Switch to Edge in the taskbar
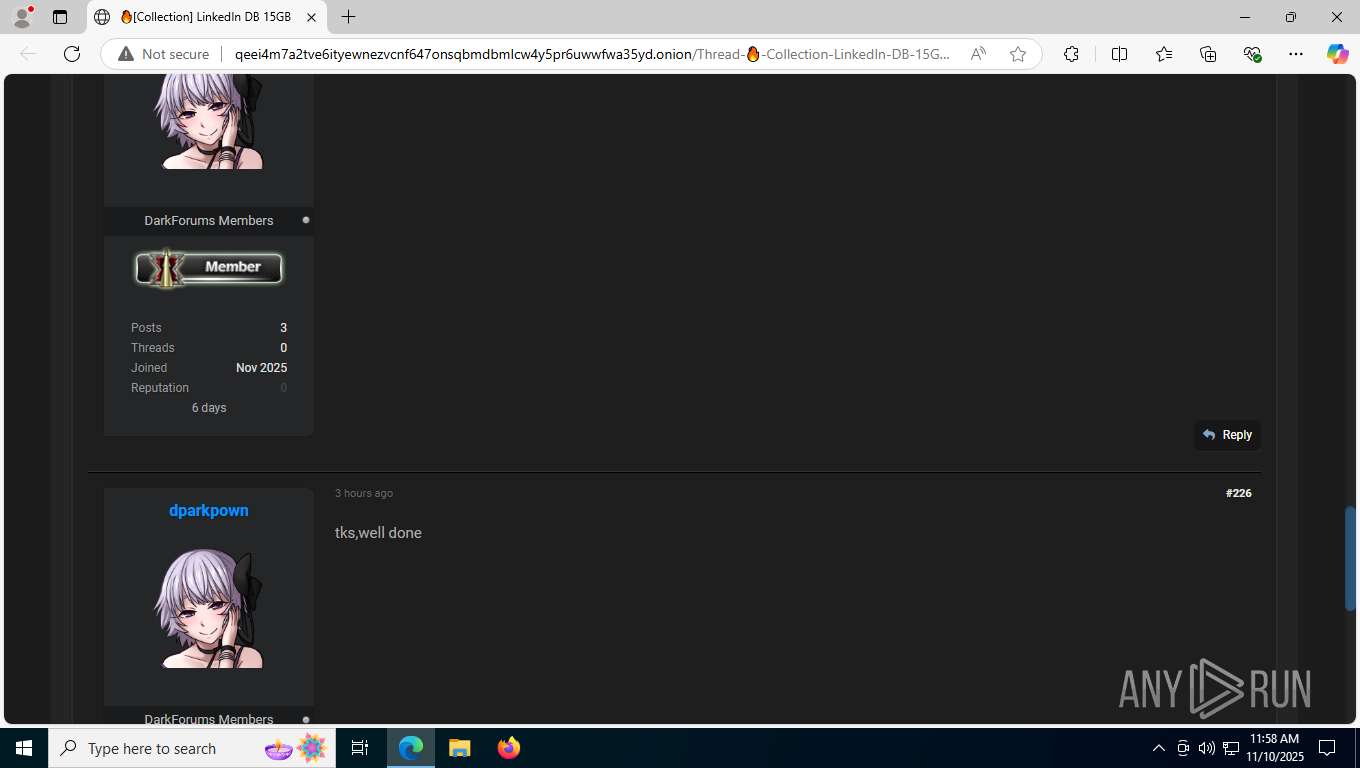The height and width of the screenshot is (768, 1360). pos(411,748)
